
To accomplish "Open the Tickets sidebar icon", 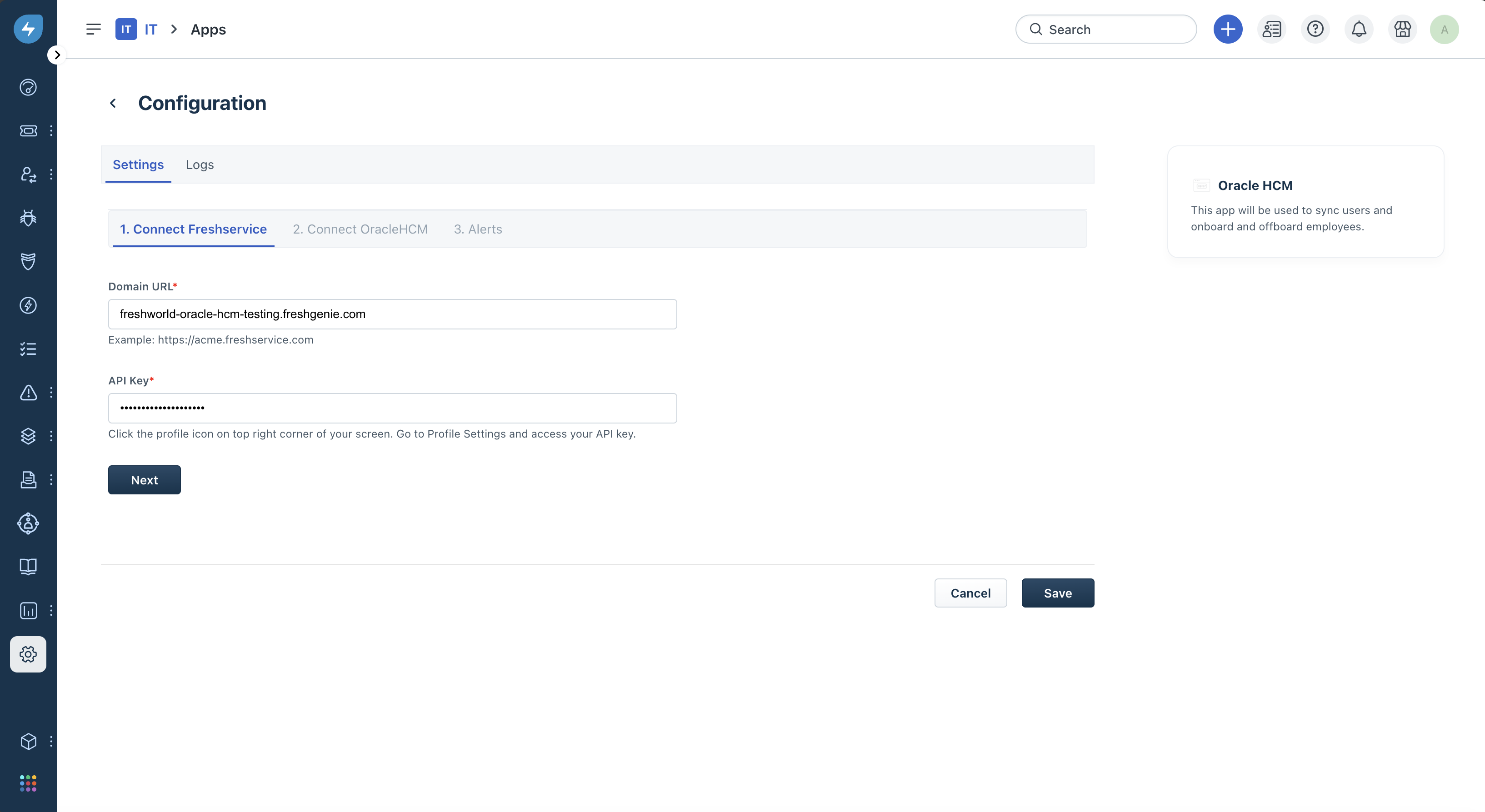I will 28,131.
